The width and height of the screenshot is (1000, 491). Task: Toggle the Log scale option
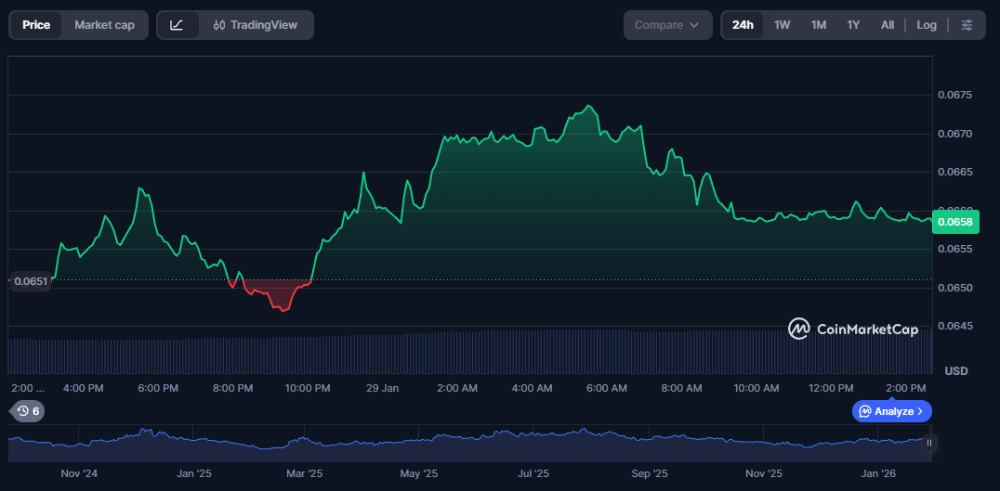[x=927, y=25]
